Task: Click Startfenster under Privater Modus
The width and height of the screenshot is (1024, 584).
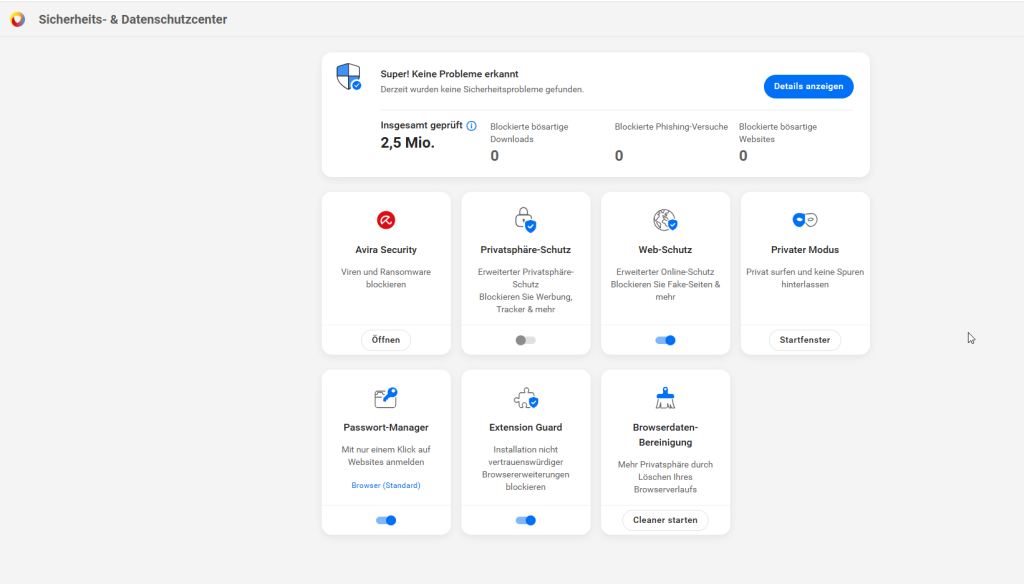Action: [x=804, y=340]
